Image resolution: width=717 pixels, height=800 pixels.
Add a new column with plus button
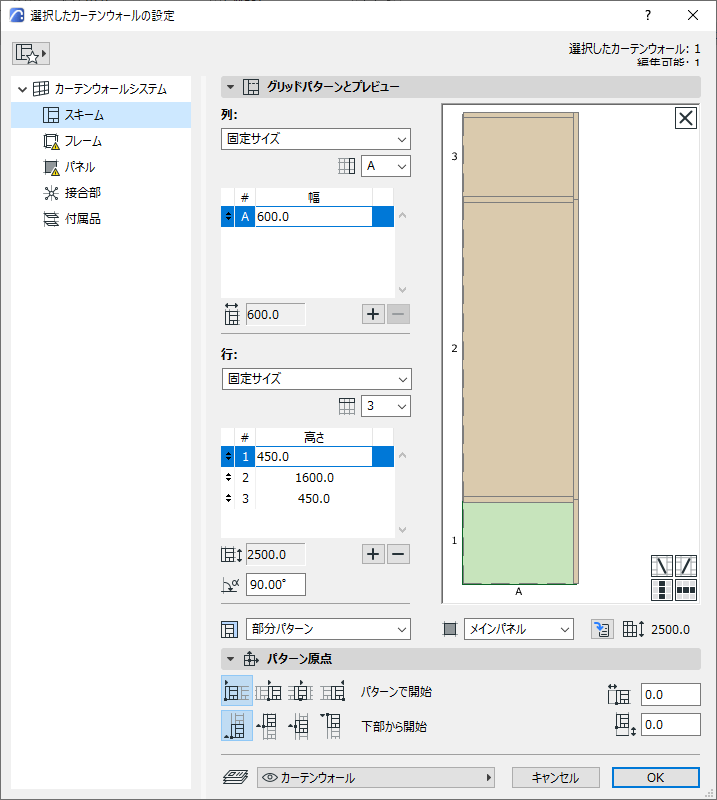point(373,314)
